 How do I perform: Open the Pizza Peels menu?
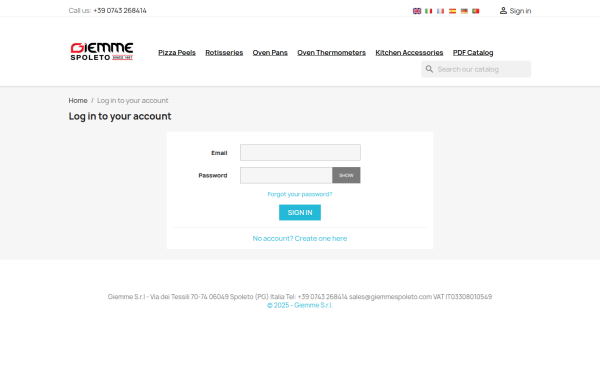[x=177, y=53]
